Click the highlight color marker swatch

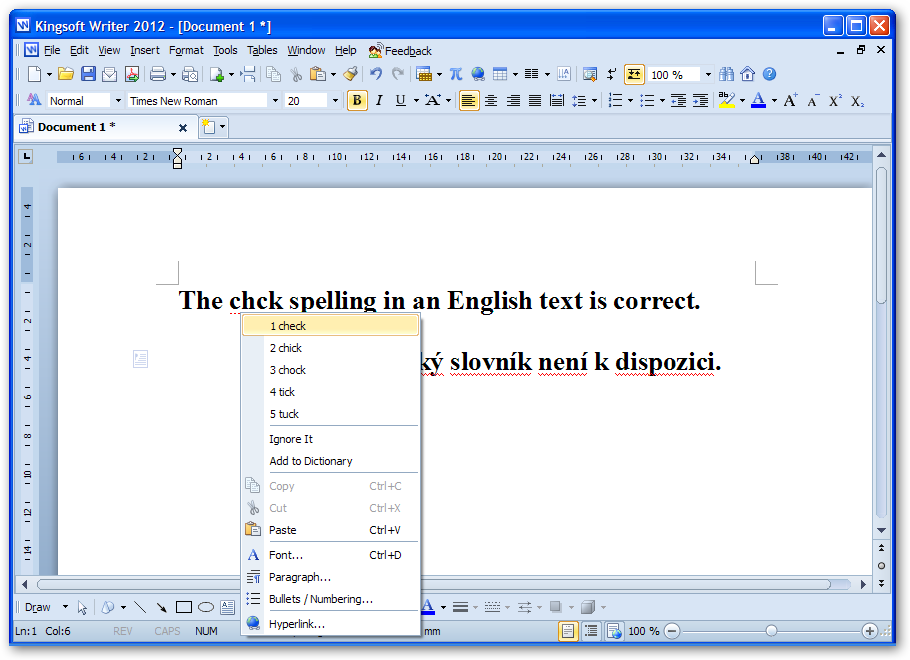[x=726, y=101]
